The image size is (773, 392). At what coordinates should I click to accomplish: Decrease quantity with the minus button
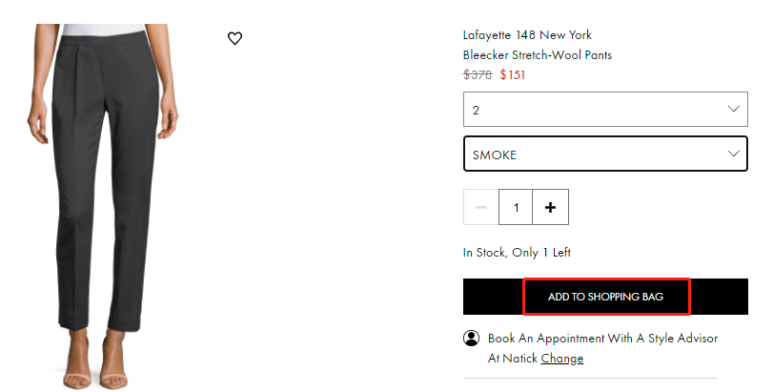click(x=481, y=207)
